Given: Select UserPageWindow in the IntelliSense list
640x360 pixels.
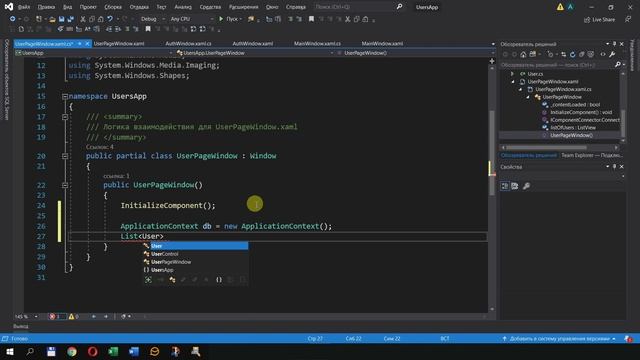Looking at the screenshot, I should pos(196,262).
